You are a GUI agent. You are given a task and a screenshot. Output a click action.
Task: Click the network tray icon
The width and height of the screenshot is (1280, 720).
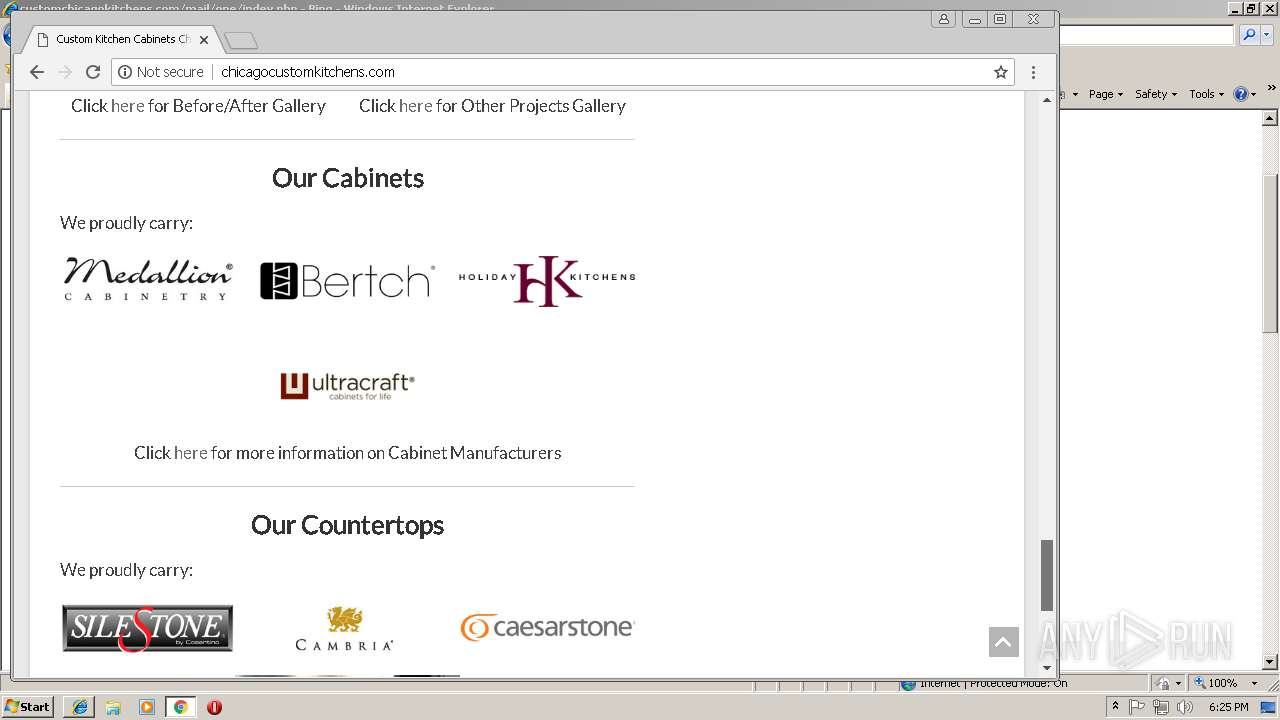(x=1161, y=707)
